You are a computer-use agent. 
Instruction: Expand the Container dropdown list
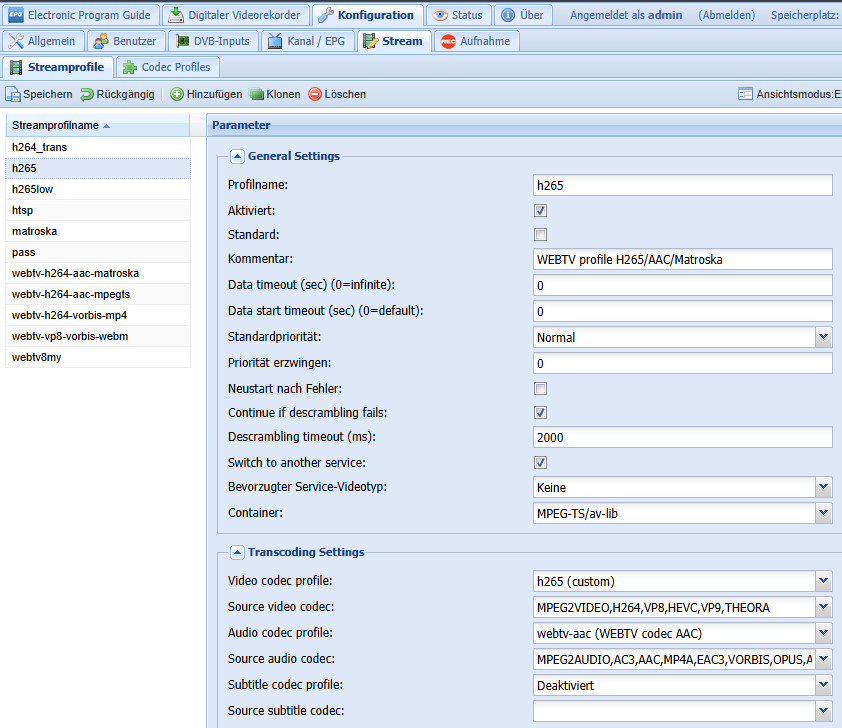(823, 514)
